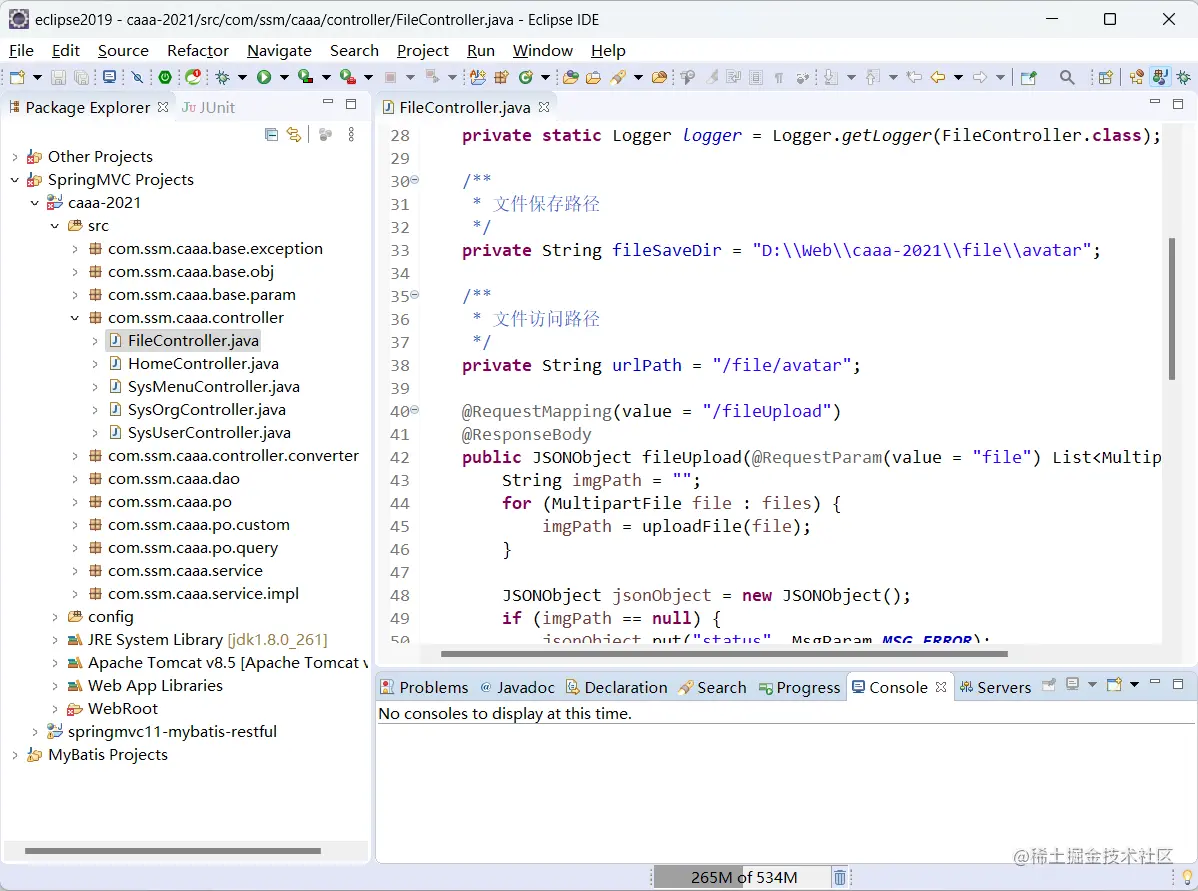
Task: Collapse the fileSaveDir Javadoc comment at line 30
Action: tap(414, 181)
